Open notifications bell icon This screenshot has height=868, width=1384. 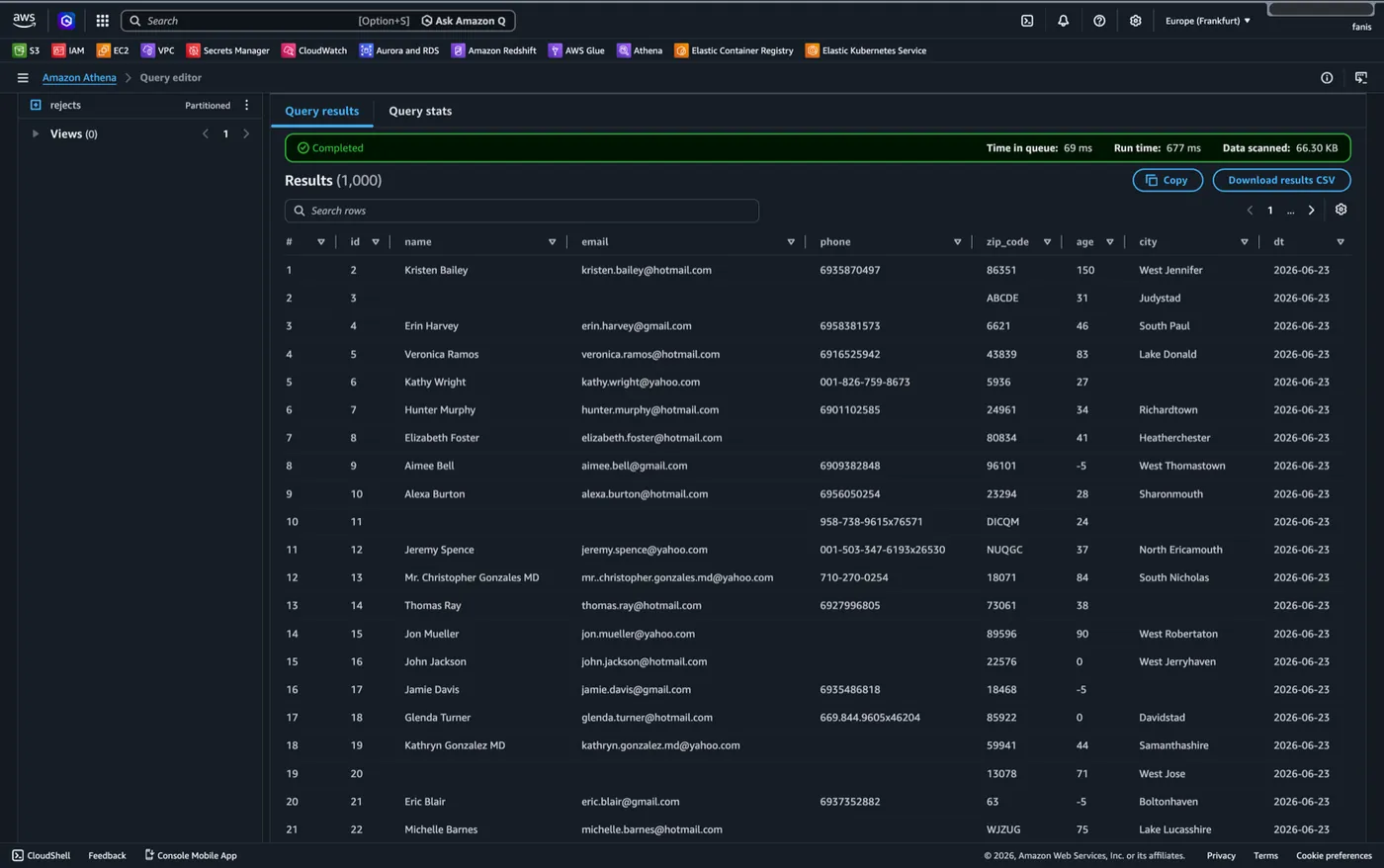pyautogui.click(x=1063, y=20)
